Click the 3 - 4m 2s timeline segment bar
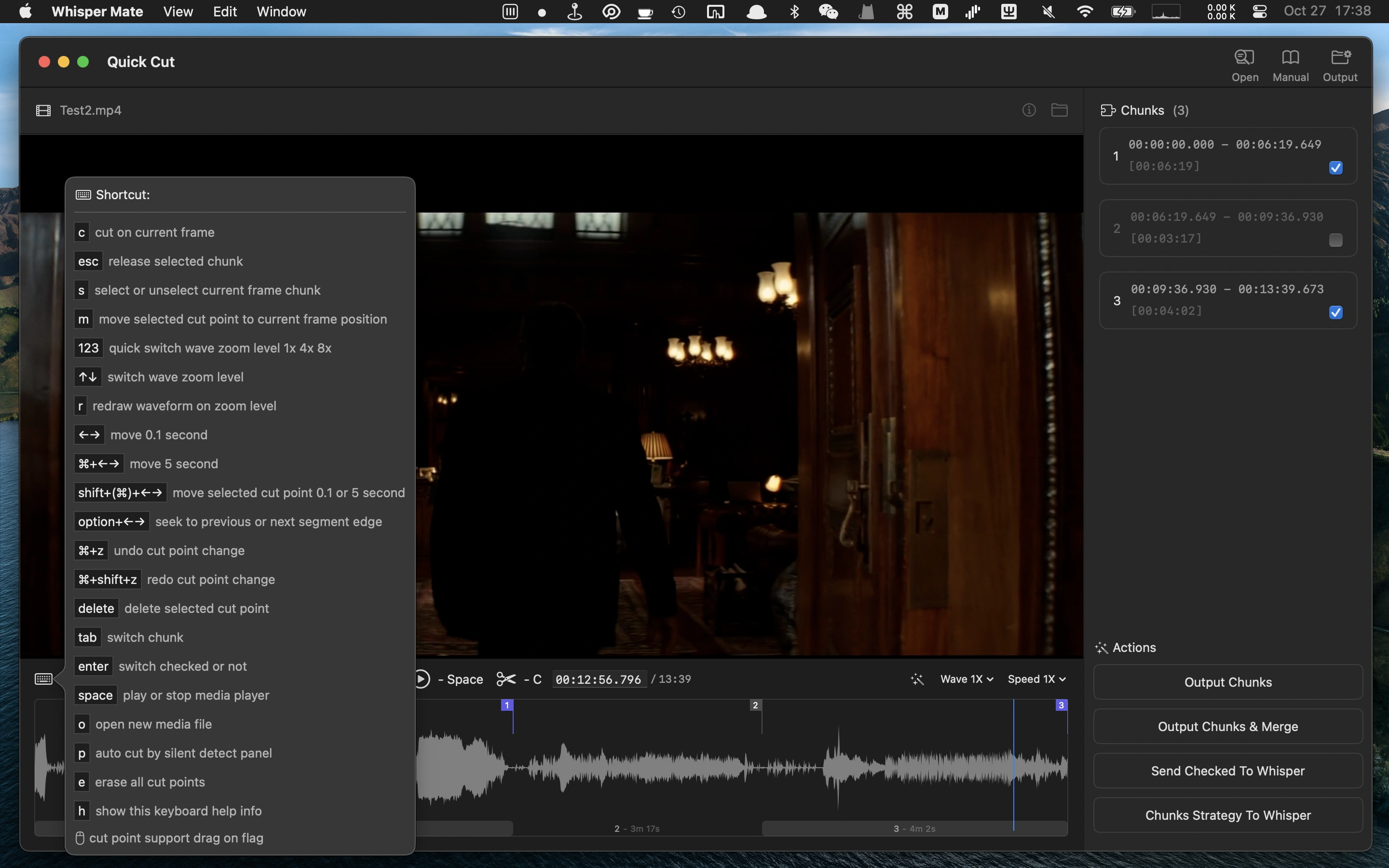The image size is (1389, 868). (x=915, y=828)
